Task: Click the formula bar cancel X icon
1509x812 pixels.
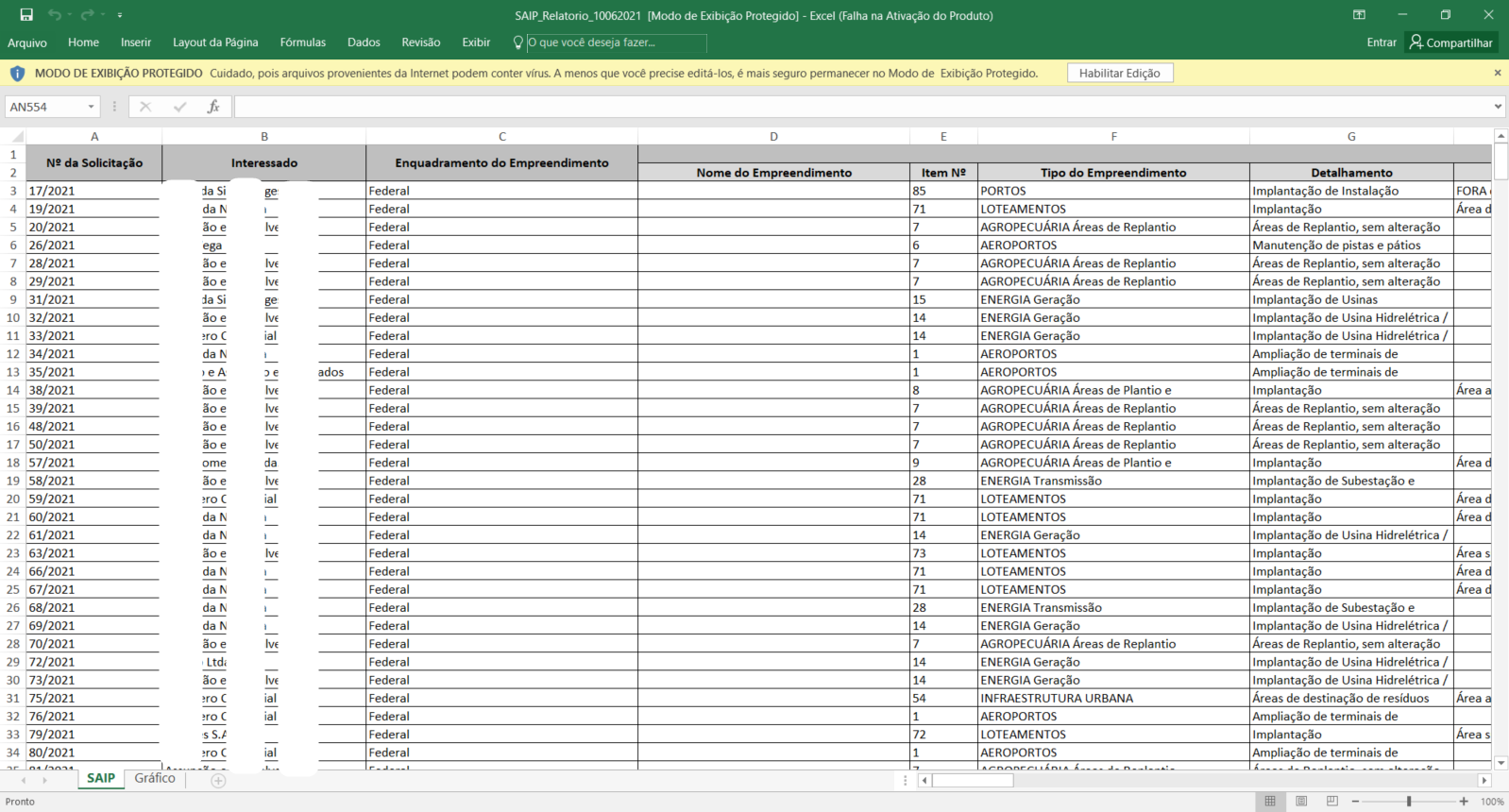Action: [x=145, y=107]
